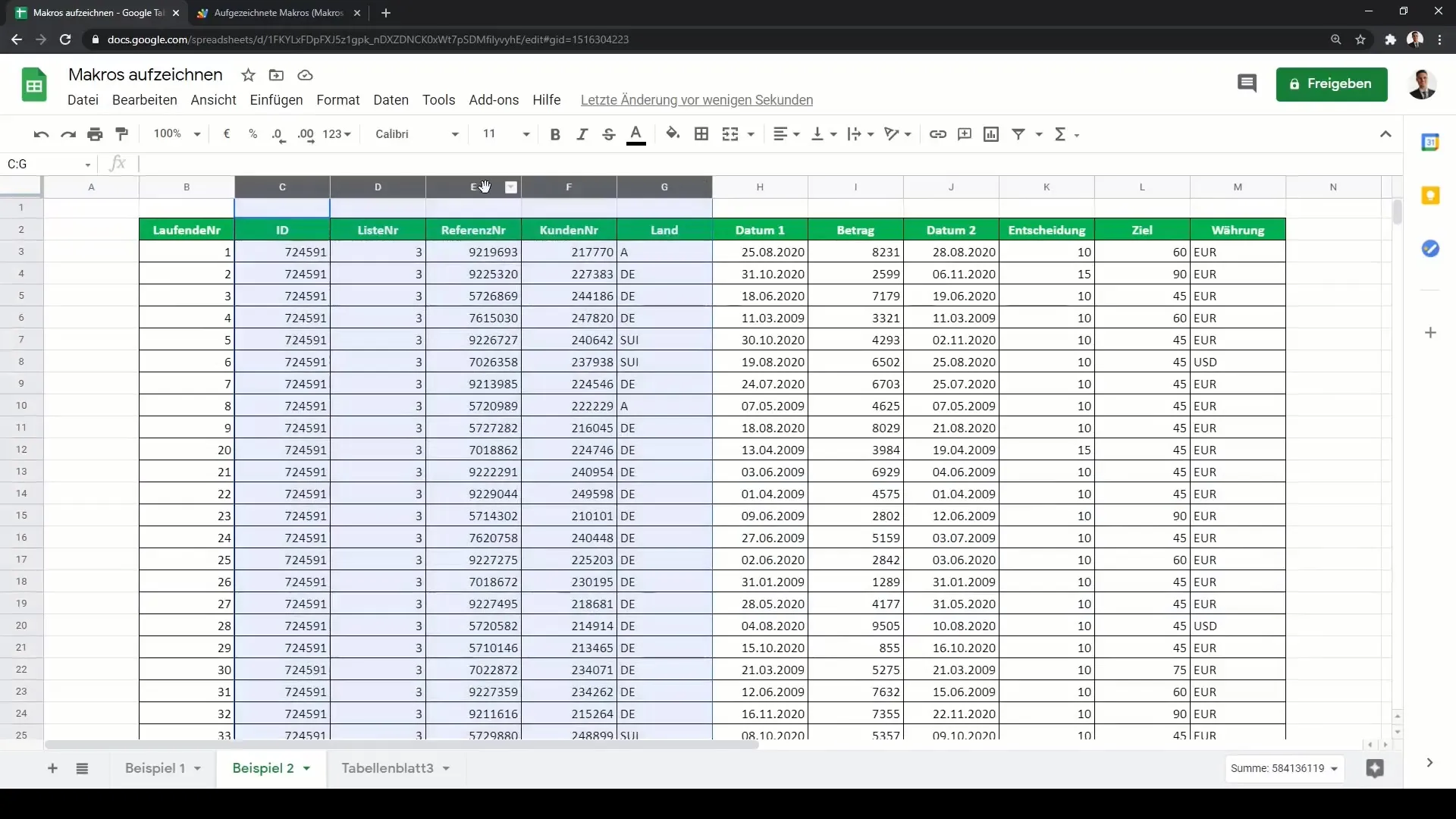The width and height of the screenshot is (1456, 819).
Task: Open the fill color picker
Action: pyautogui.click(x=673, y=134)
